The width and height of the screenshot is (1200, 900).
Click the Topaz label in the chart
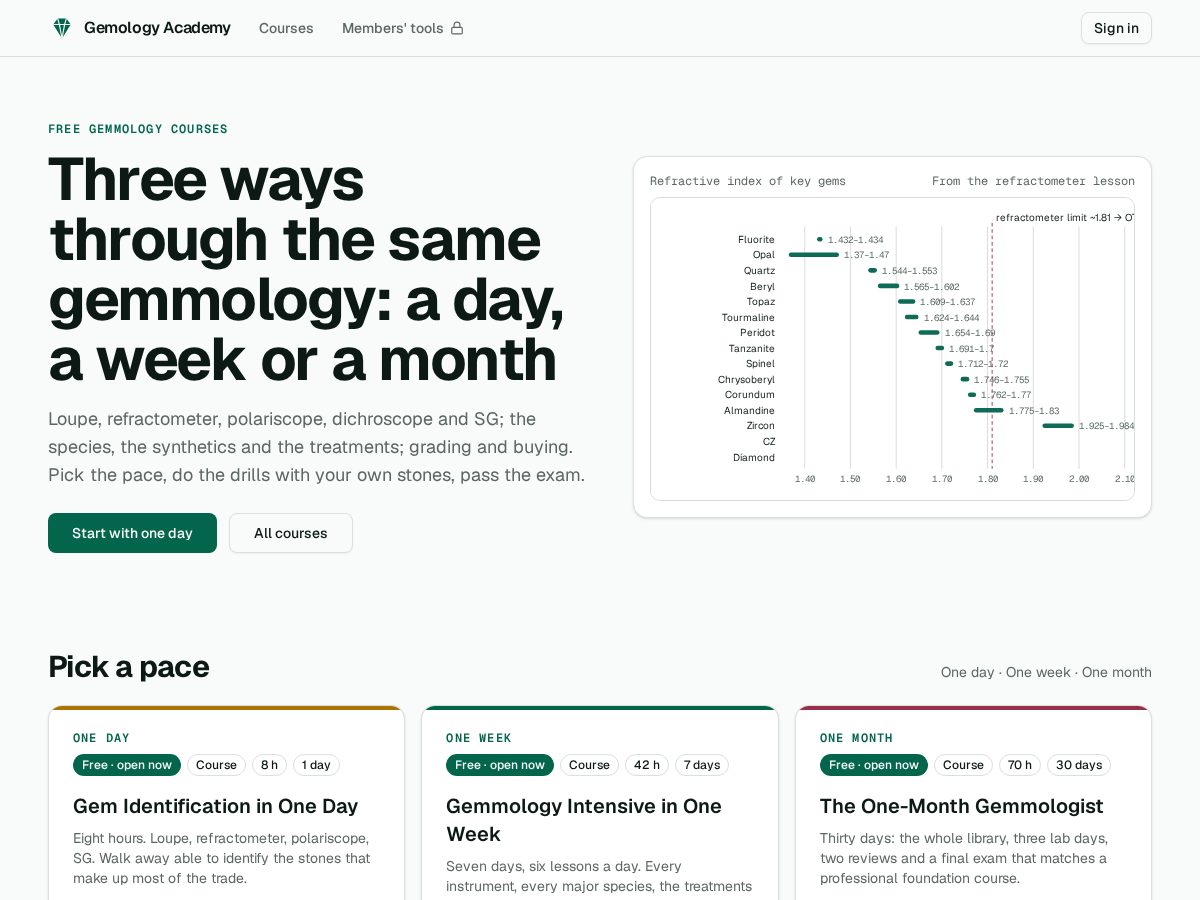pyautogui.click(x=761, y=302)
